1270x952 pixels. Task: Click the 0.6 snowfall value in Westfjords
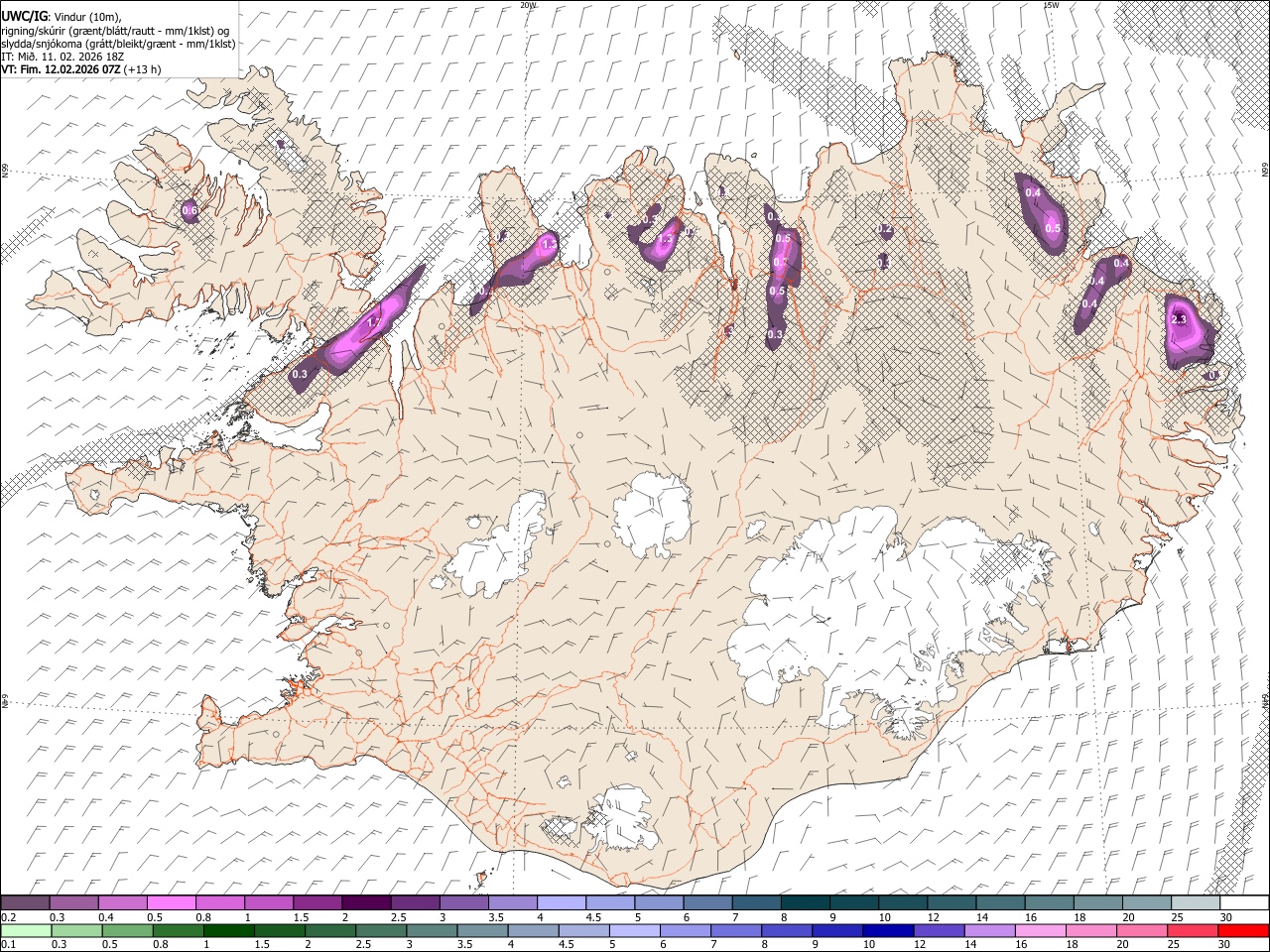click(x=190, y=210)
